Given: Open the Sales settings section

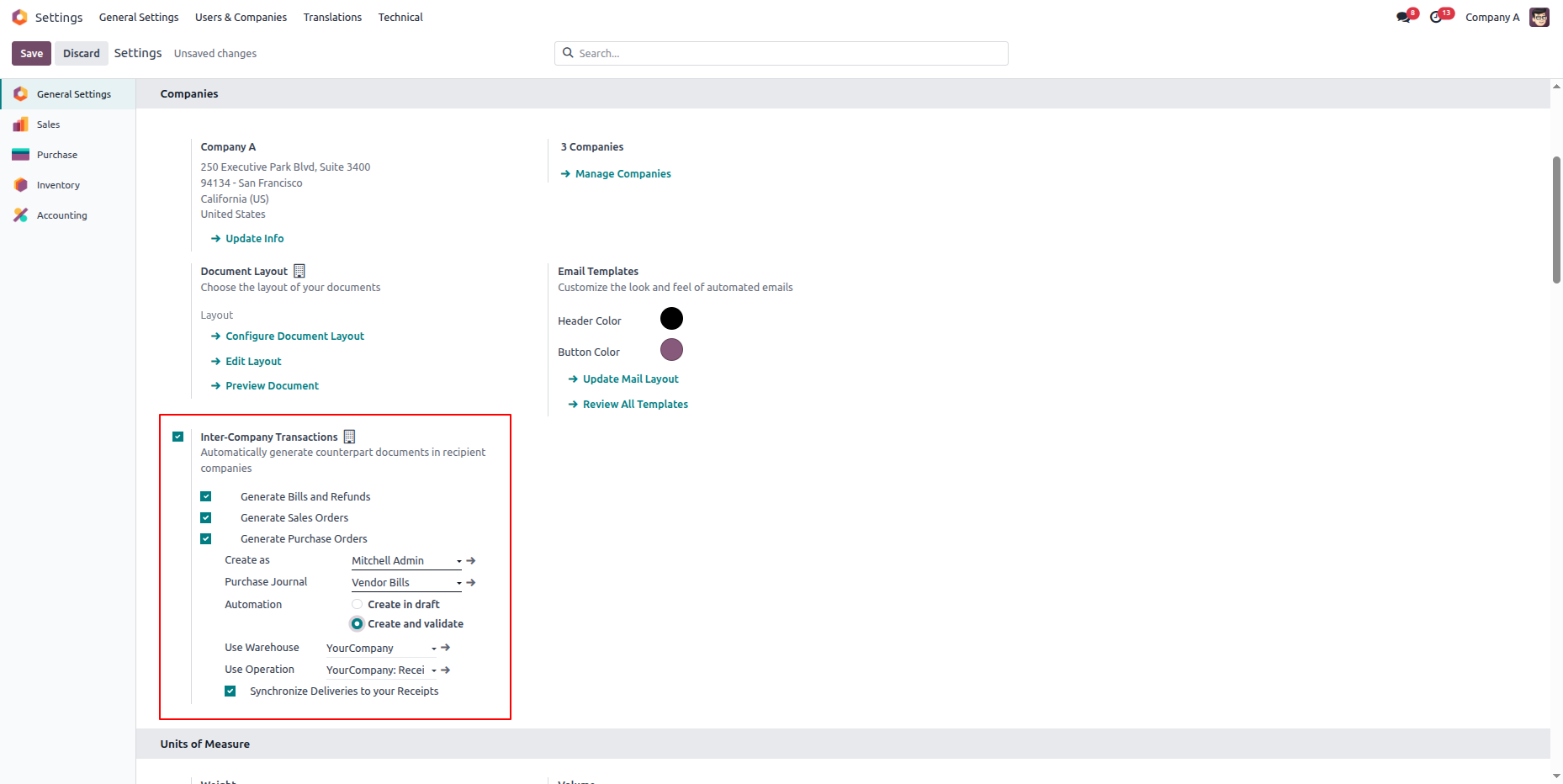Looking at the screenshot, I should (48, 124).
